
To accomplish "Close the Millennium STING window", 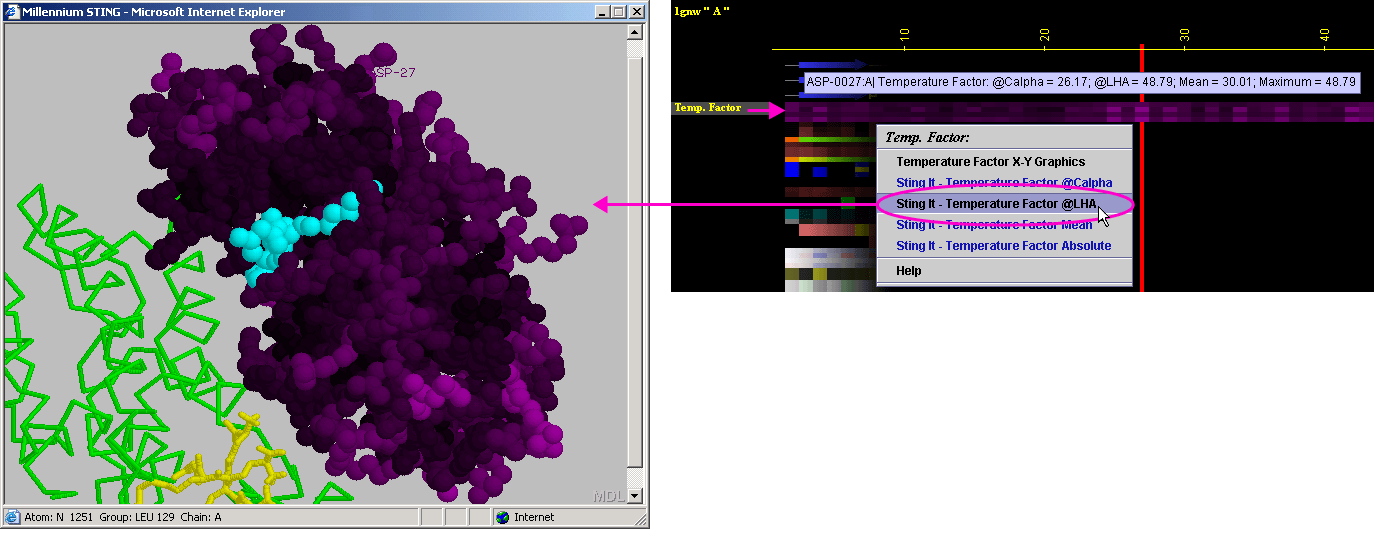I will (637, 12).
